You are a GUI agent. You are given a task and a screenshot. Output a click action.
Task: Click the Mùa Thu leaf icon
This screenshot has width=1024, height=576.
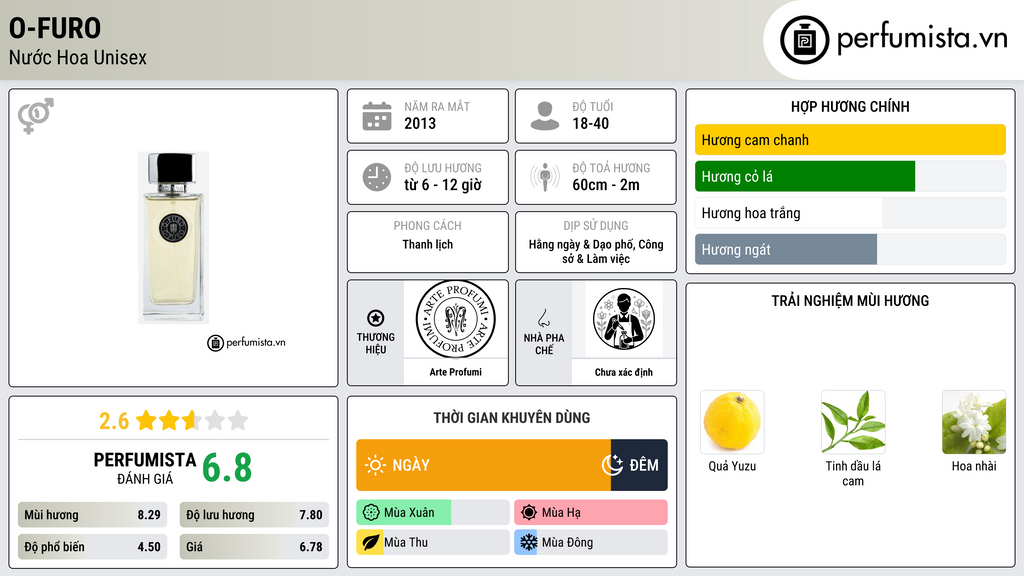(370, 542)
